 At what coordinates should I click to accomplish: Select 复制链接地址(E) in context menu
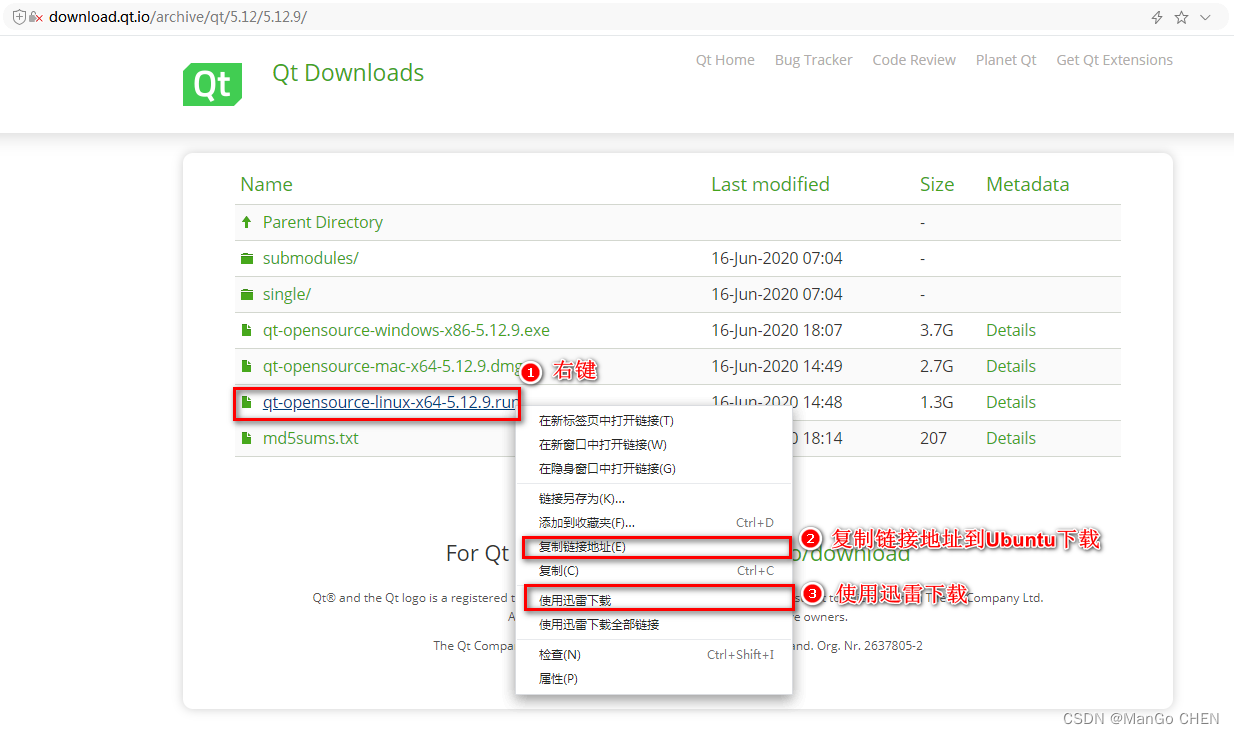pyautogui.click(x=654, y=547)
